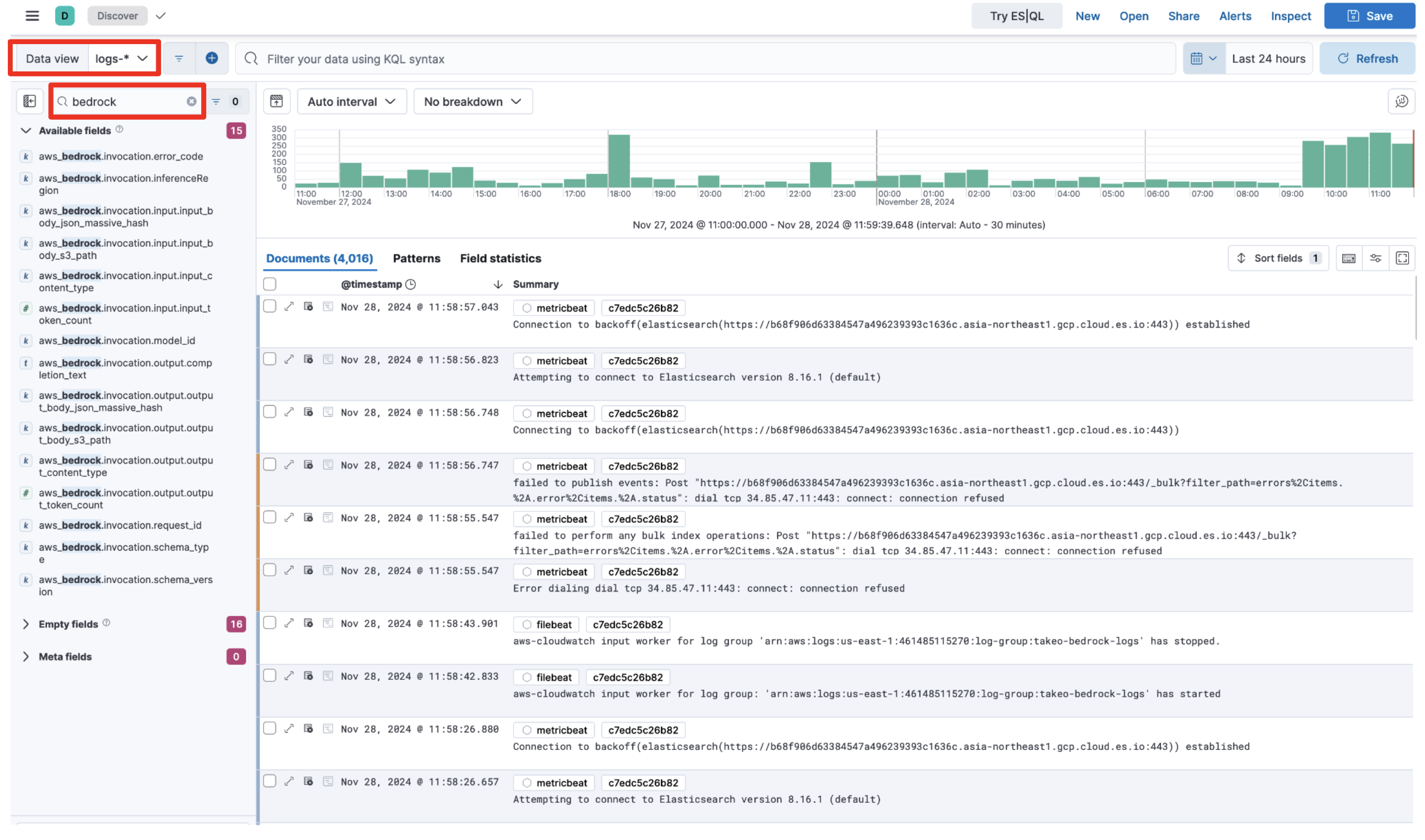Open the logs-* data view dropdown
Screen dimensions: 1425x840
tap(121, 58)
